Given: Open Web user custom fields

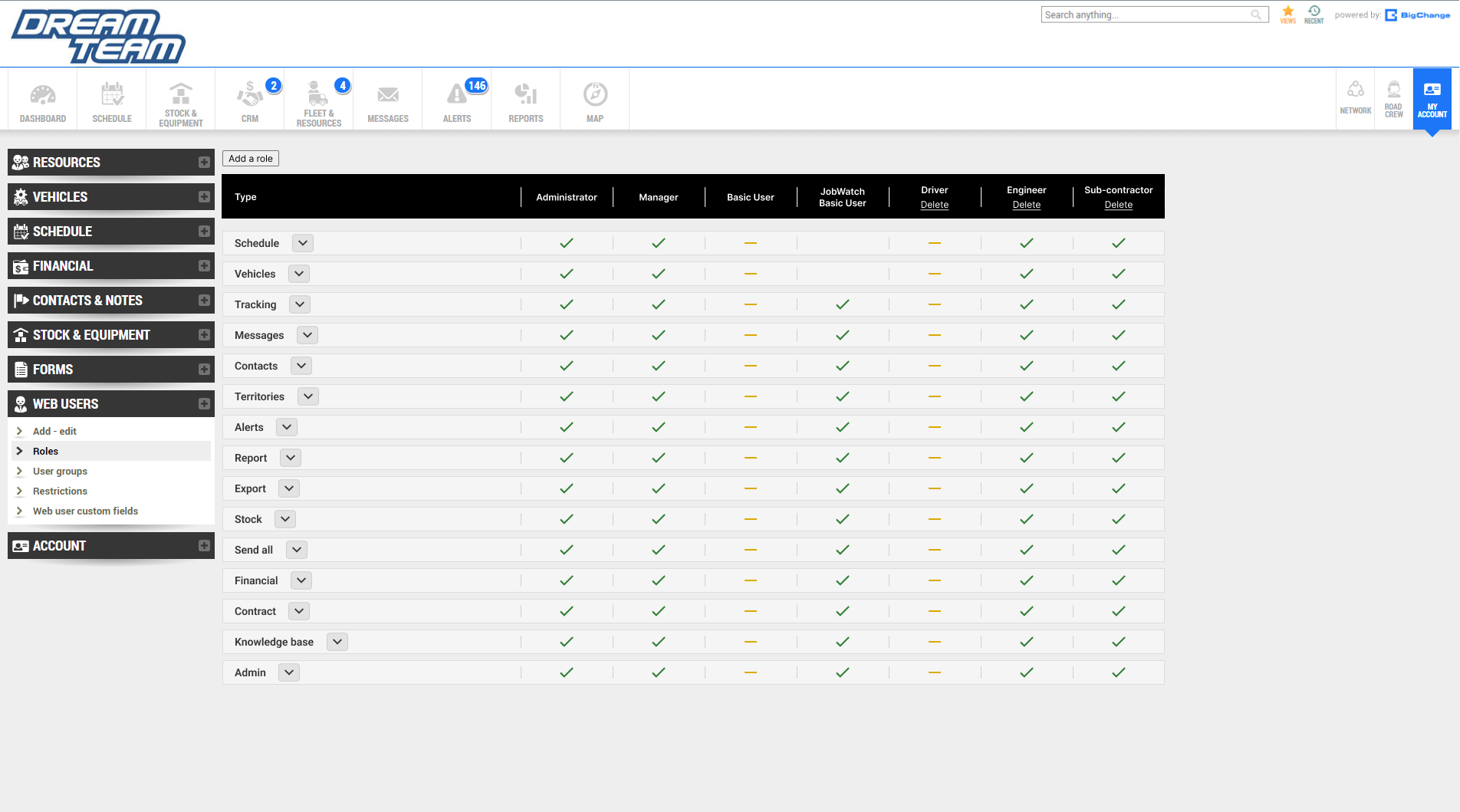Looking at the screenshot, I should [x=85, y=511].
